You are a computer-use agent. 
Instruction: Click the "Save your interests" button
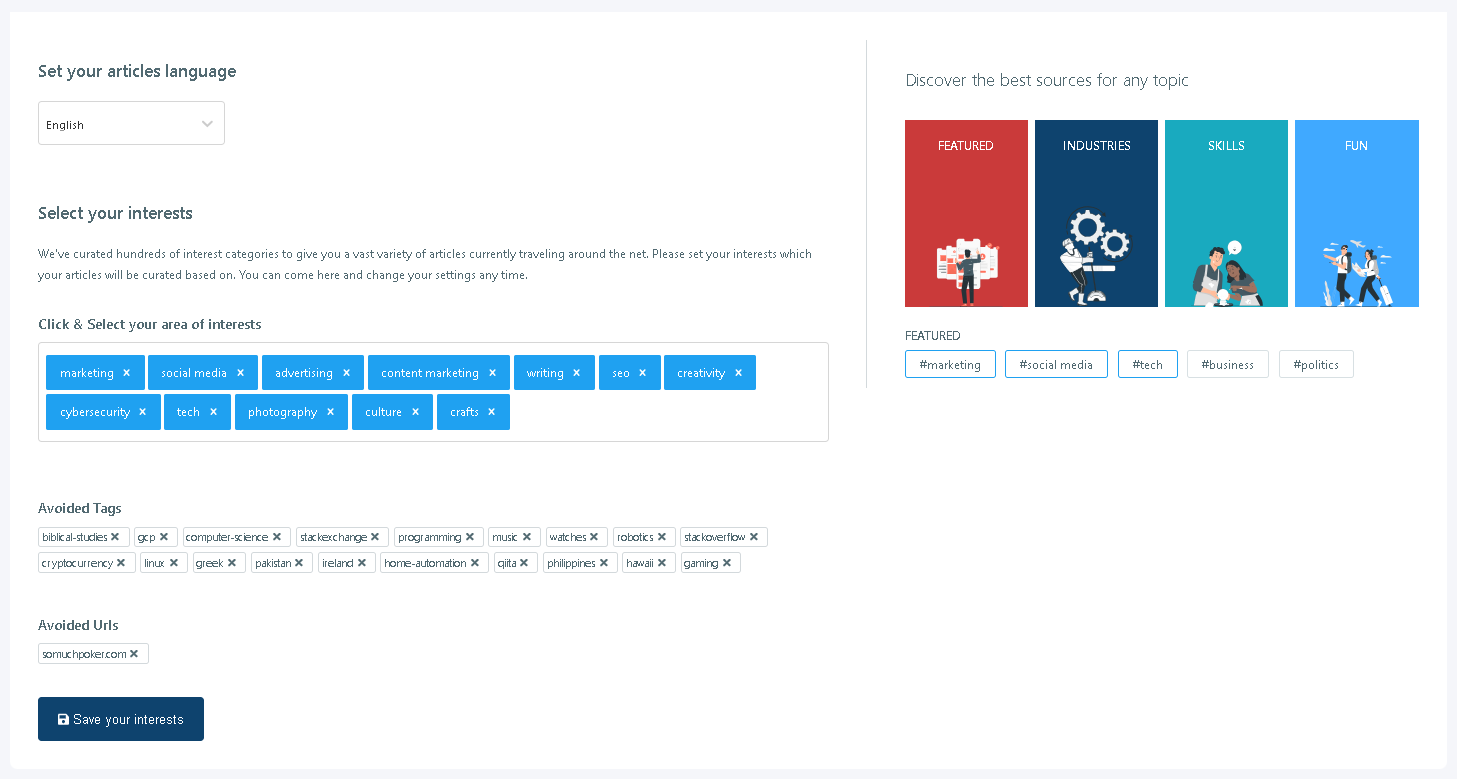pos(120,719)
